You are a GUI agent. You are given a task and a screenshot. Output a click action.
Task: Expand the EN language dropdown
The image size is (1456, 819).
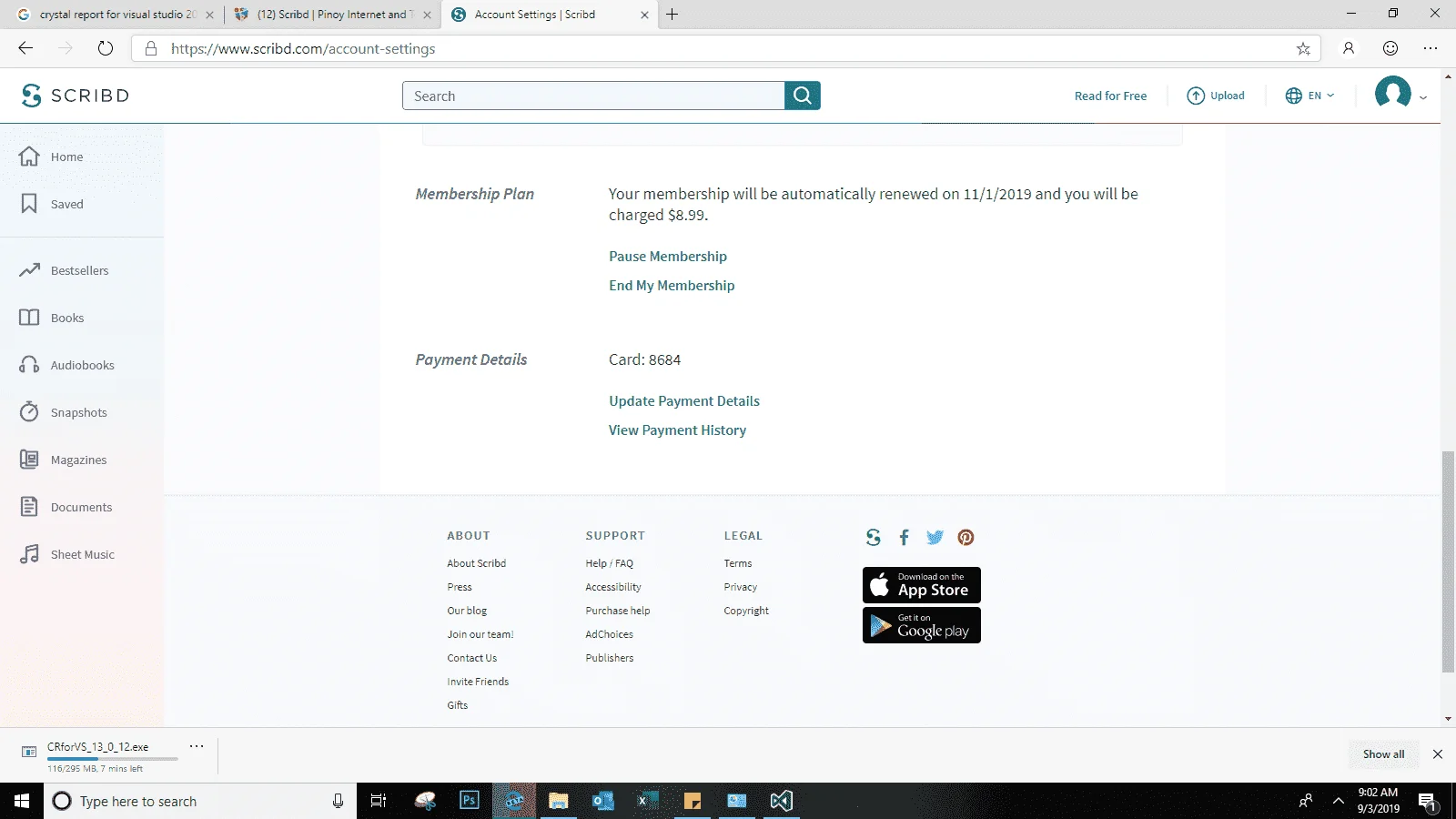click(1309, 96)
